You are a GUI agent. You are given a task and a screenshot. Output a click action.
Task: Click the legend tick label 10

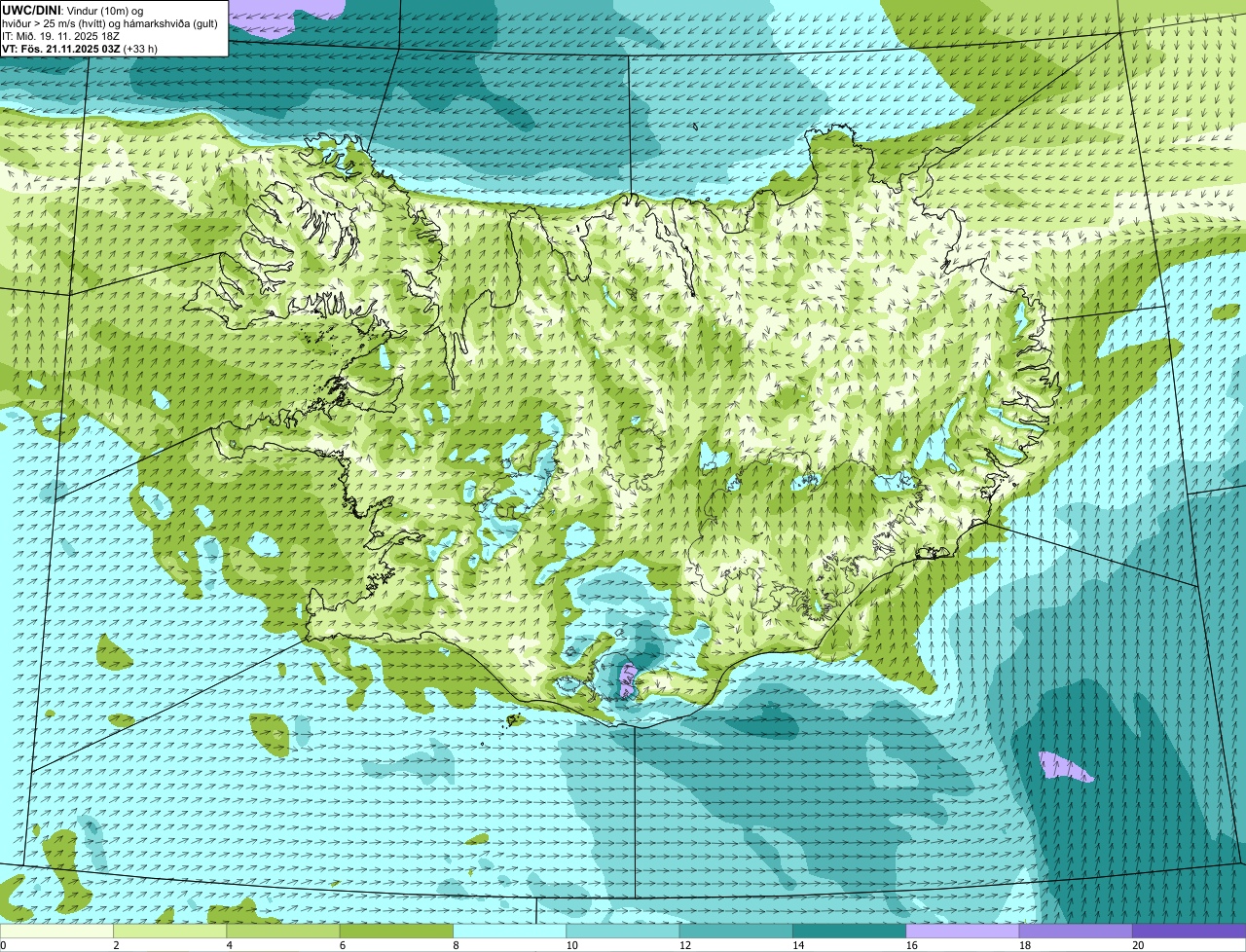point(571,945)
